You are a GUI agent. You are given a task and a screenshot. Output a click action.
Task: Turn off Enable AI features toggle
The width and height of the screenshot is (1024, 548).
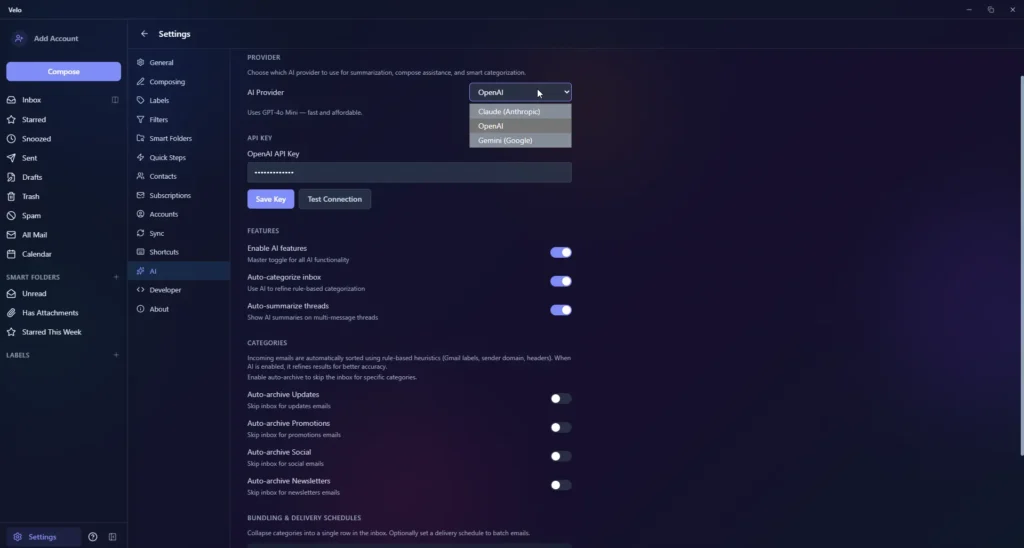(x=560, y=253)
